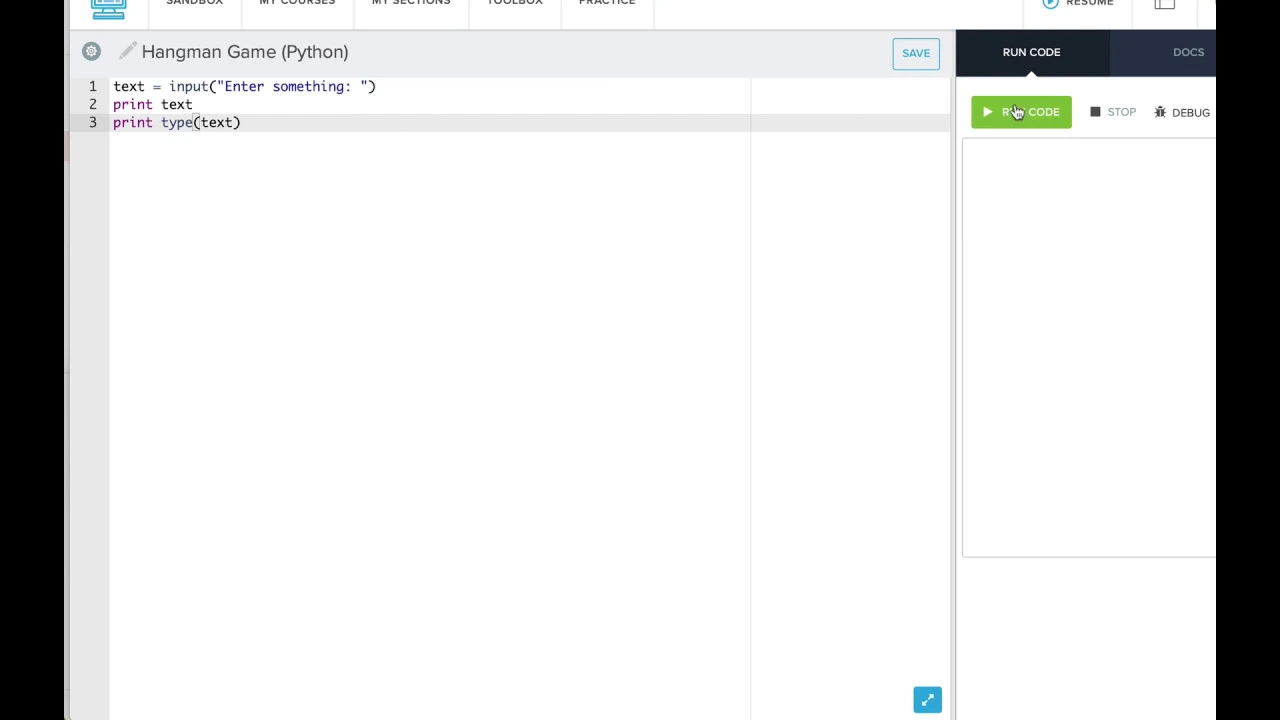Screen dimensions: 1280x720
Task: Click line number 2 in the gutter
Action: tap(92, 104)
